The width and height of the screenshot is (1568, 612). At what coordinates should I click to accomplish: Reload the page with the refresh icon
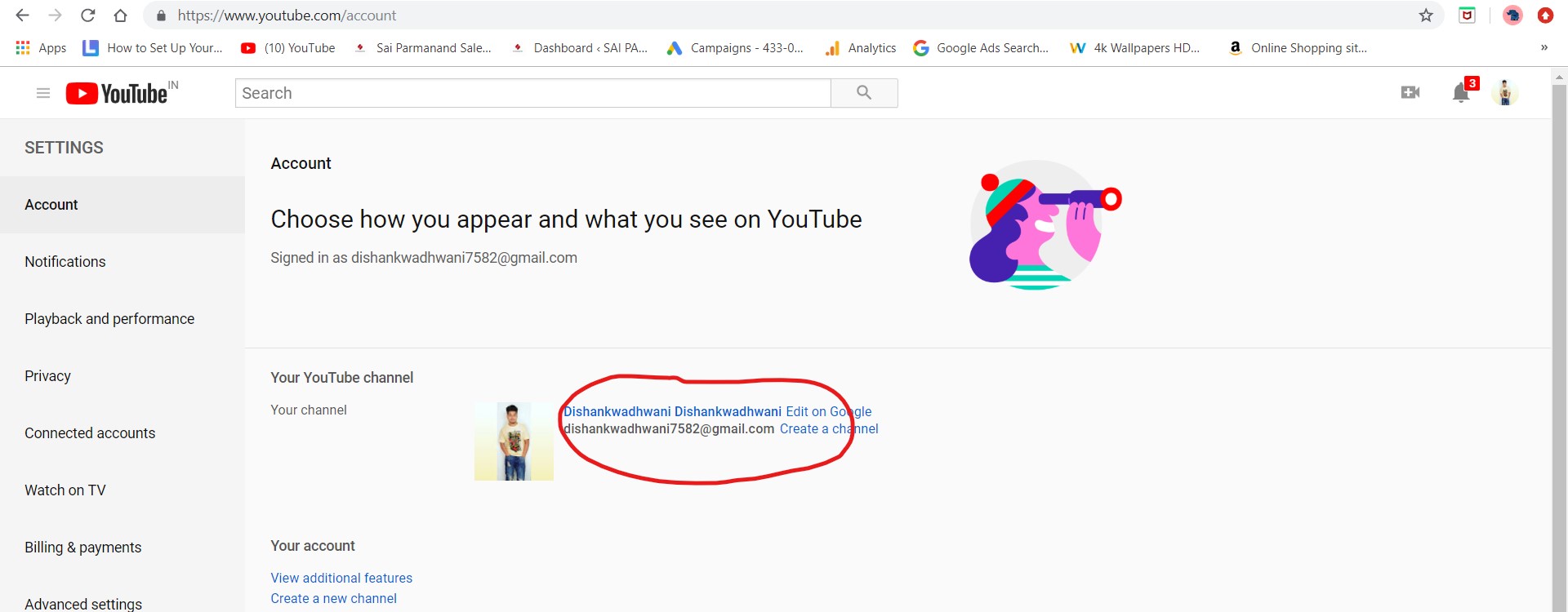(x=87, y=16)
